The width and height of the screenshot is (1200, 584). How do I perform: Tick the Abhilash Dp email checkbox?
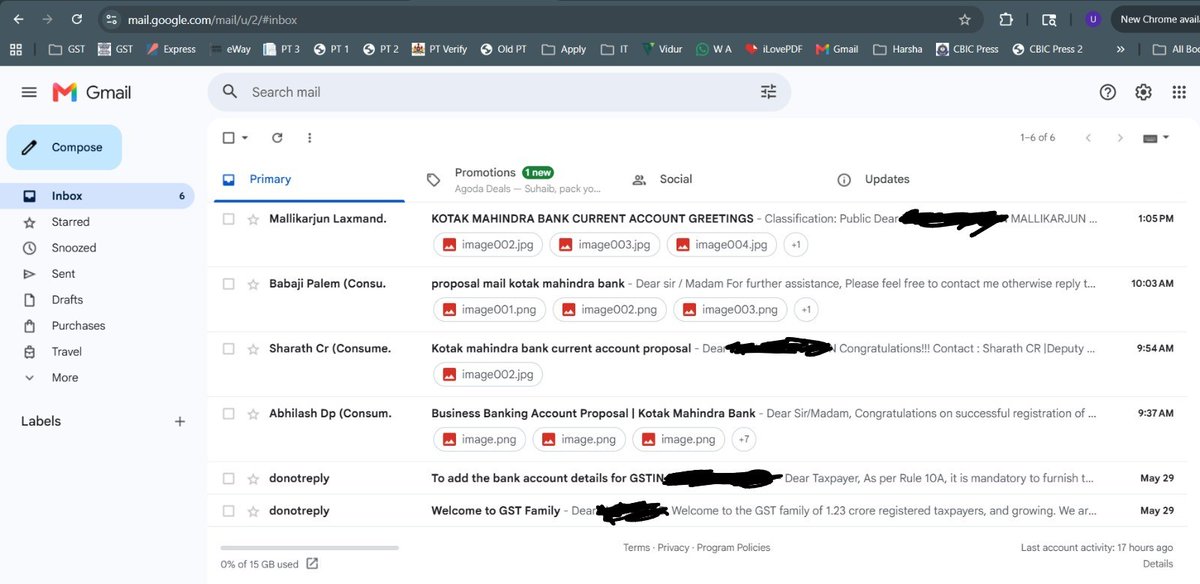click(x=229, y=414)
